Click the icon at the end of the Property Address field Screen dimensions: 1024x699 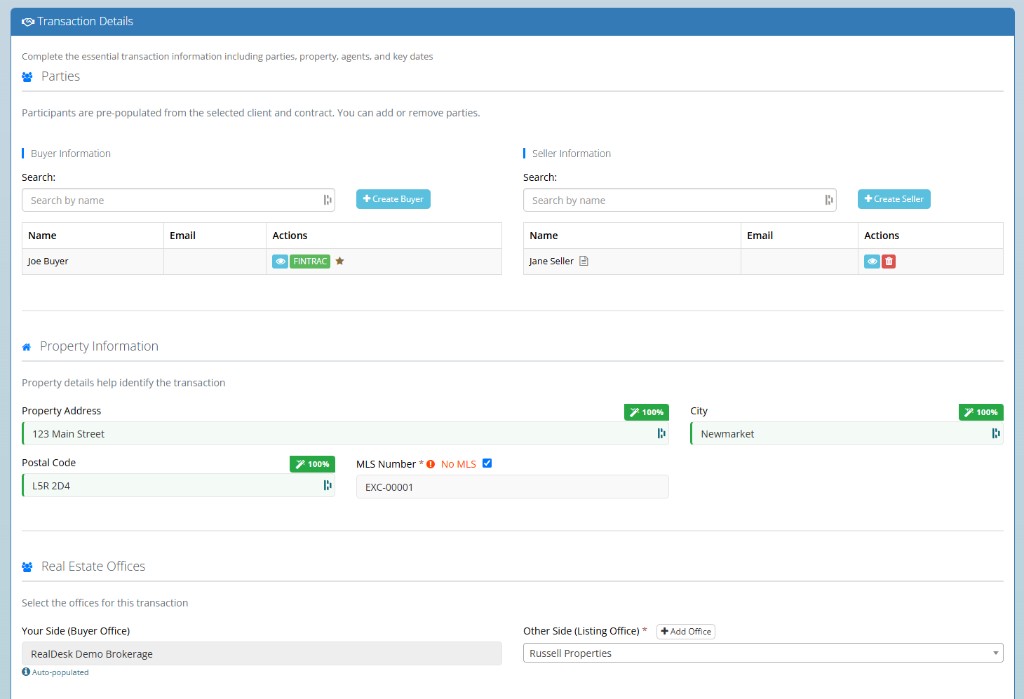coord(662,433)
